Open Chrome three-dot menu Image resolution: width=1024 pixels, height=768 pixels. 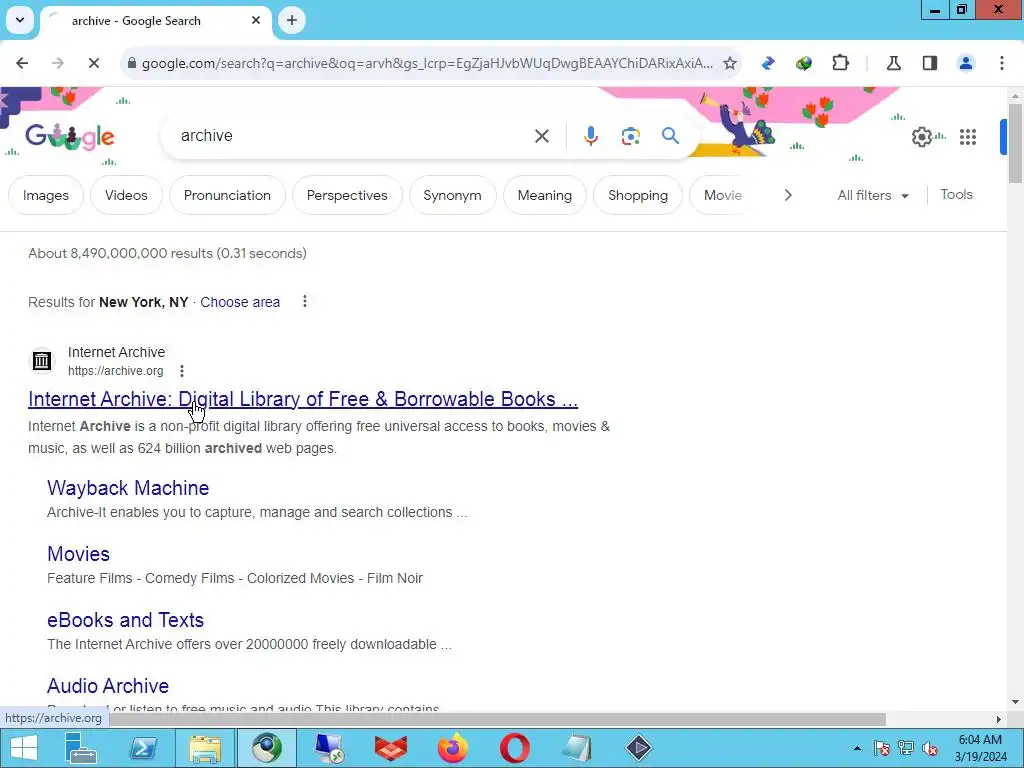coord(1001,63)
